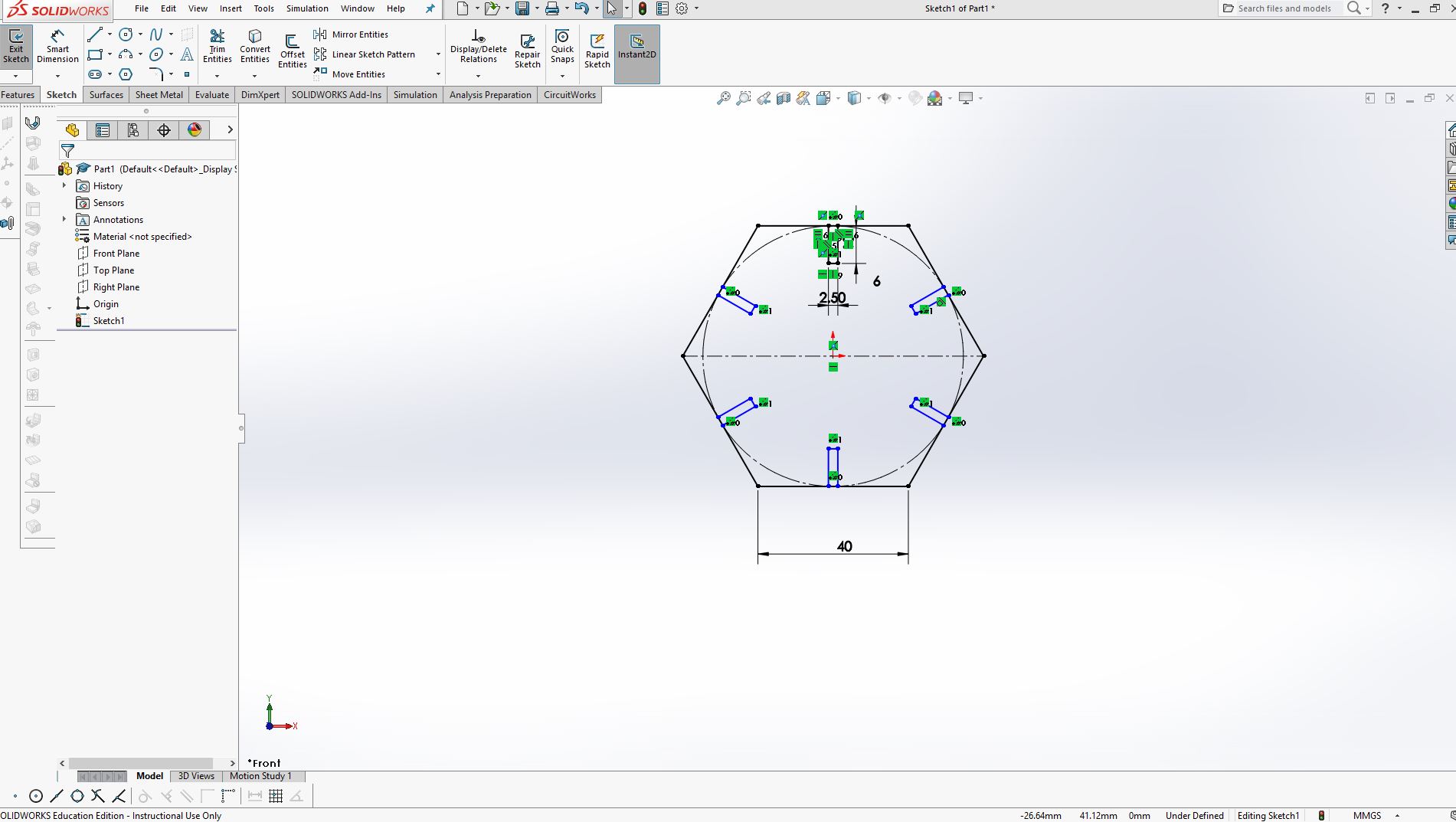Click the Previous View icon
Viewport: 1456px width, 822px height.
(x=764, y=98)
